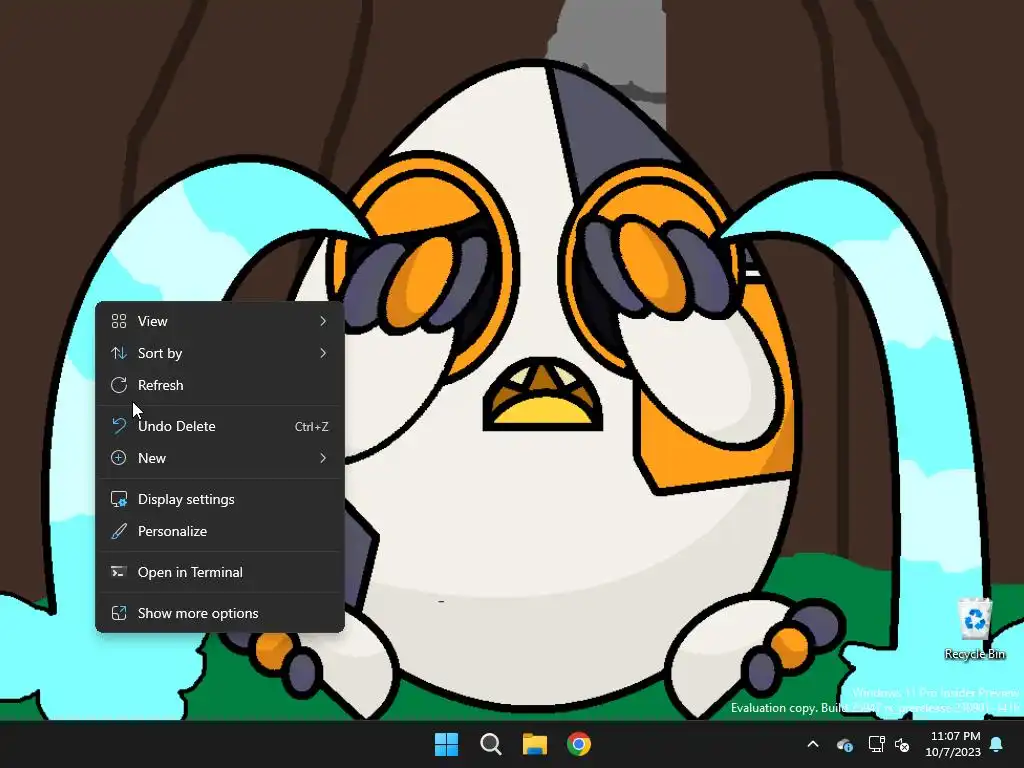Open the notification bell icon
This screenshot has height=768, width=1024.
click(997, 744)
